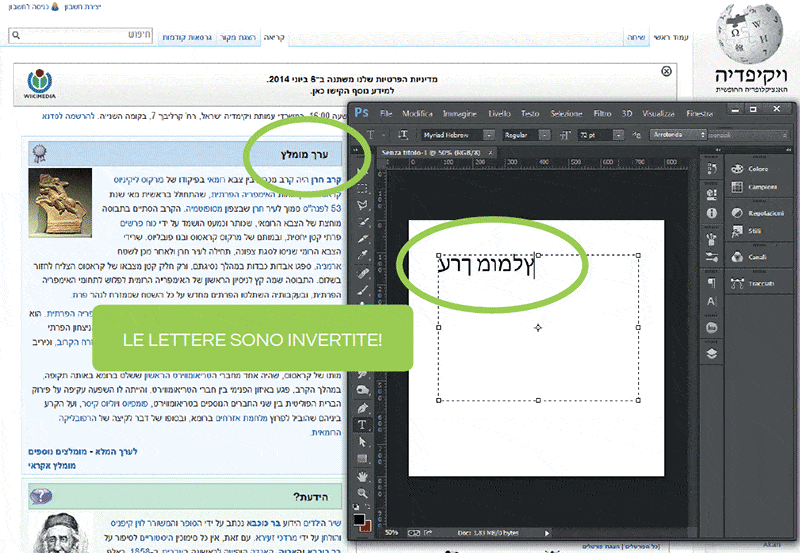Open the Canali channels panel
The height and width of the screenshot is (553, 800).
pyautogui.click(x=758, y=257)
